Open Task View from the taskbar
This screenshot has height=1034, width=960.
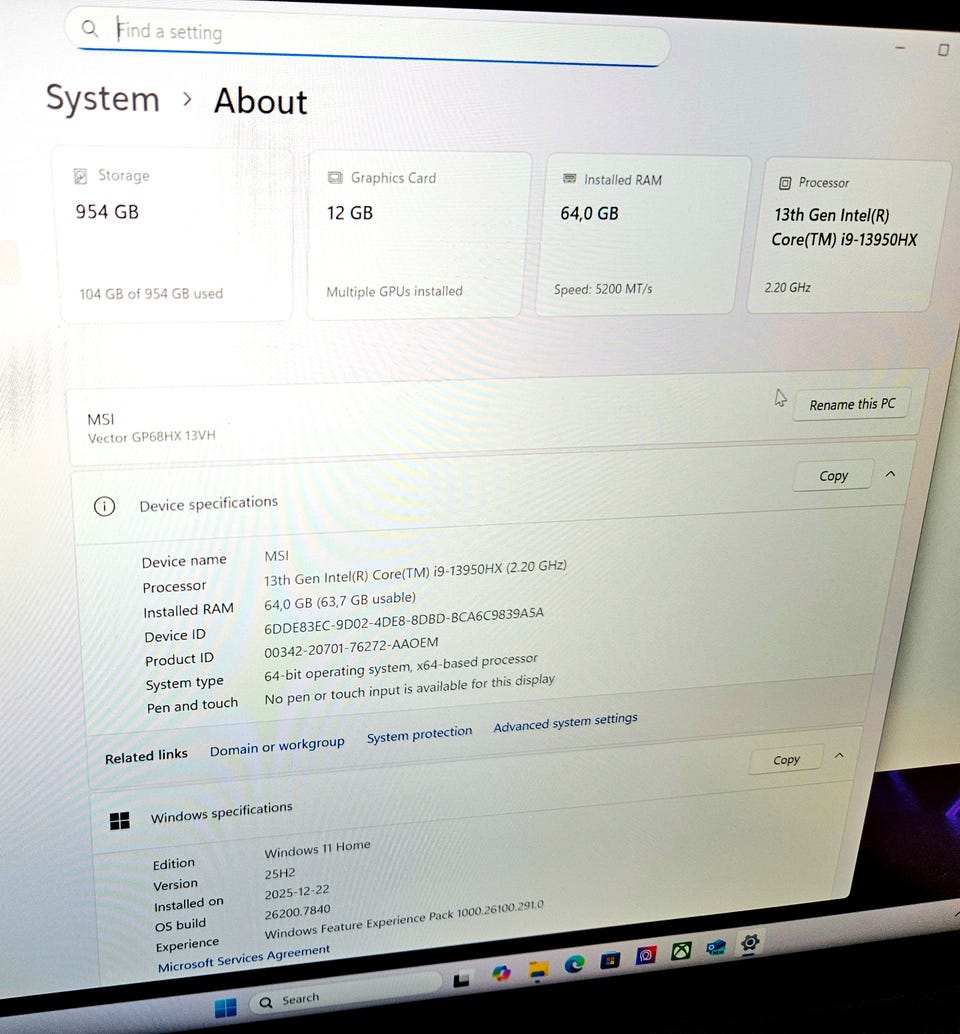click(462, 979)
